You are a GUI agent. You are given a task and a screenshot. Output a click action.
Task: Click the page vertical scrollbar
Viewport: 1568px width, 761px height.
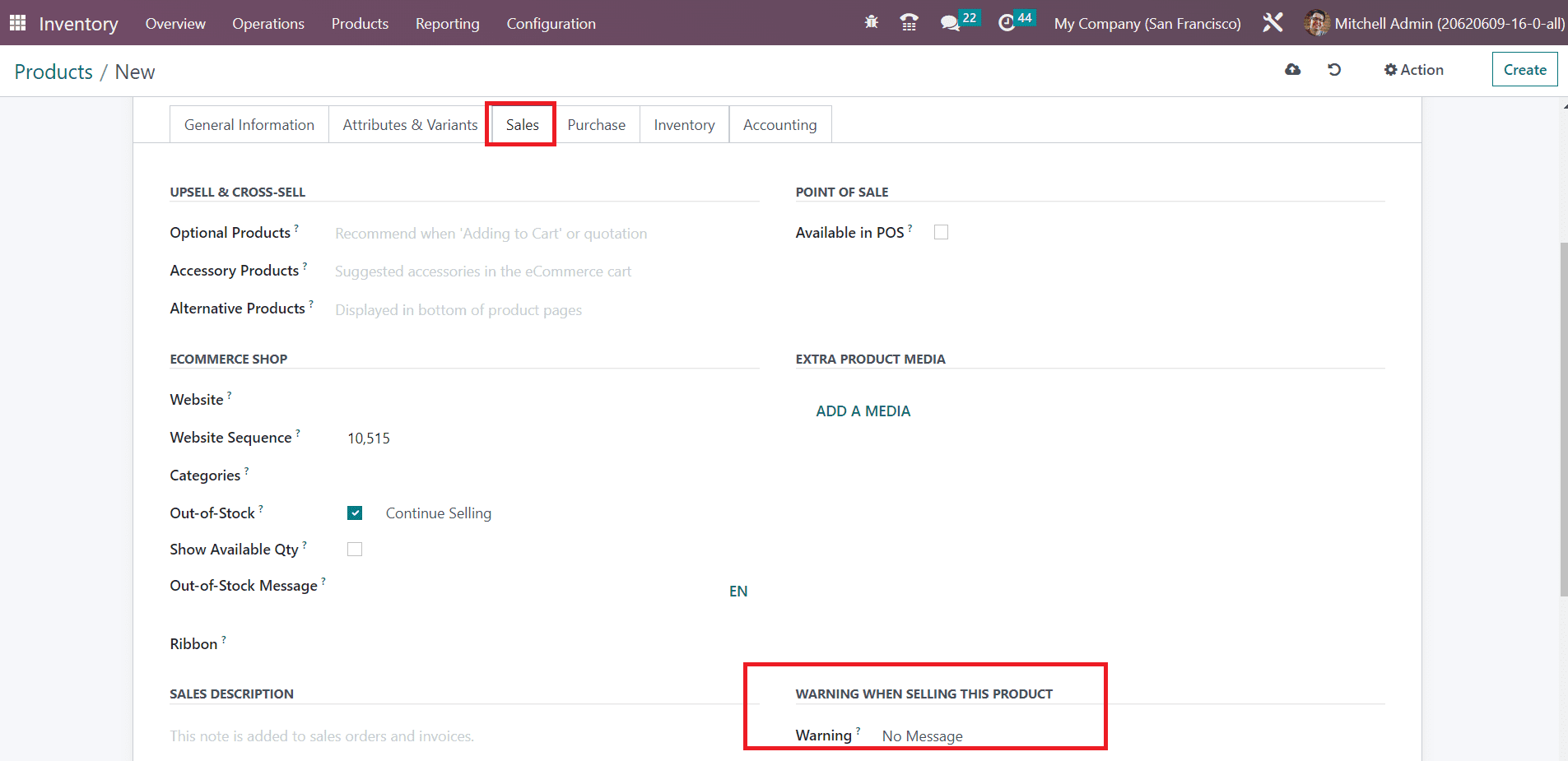point(1563,420)
